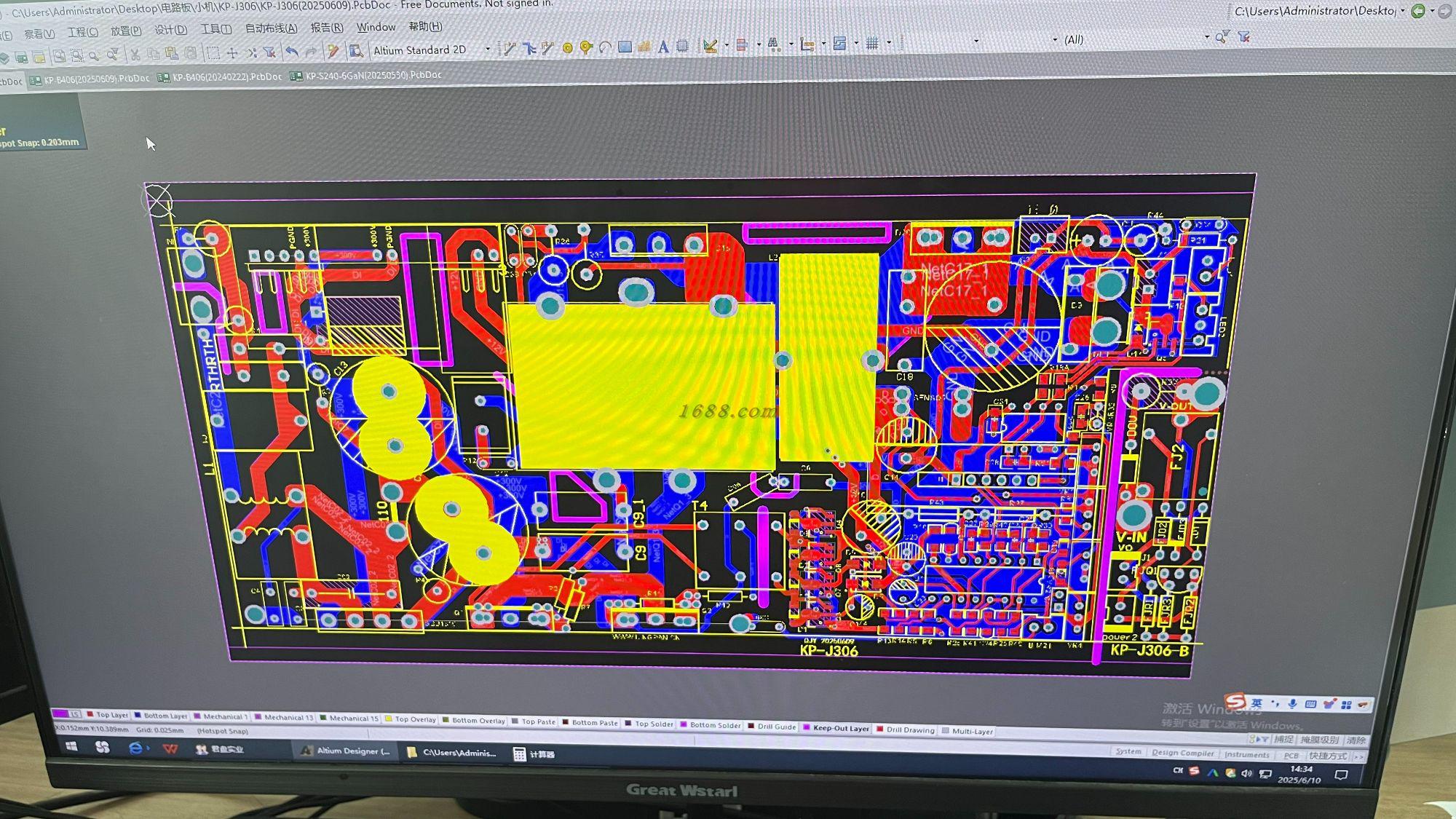Select the Place String text 'A' icon
Screen dimensions: 1456x819
[x=662, y=47]
